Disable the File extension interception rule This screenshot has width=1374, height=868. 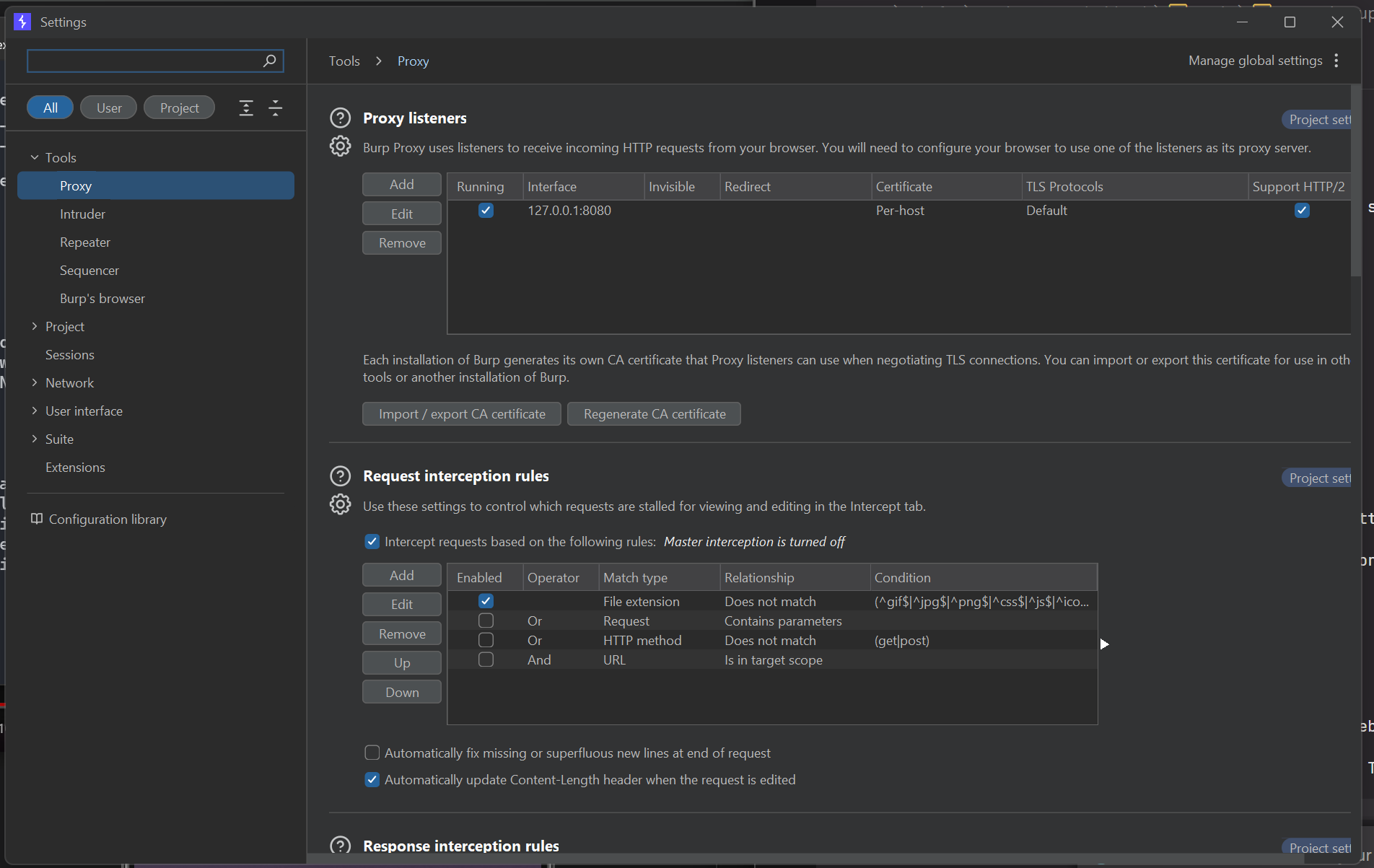coord(486,601)
